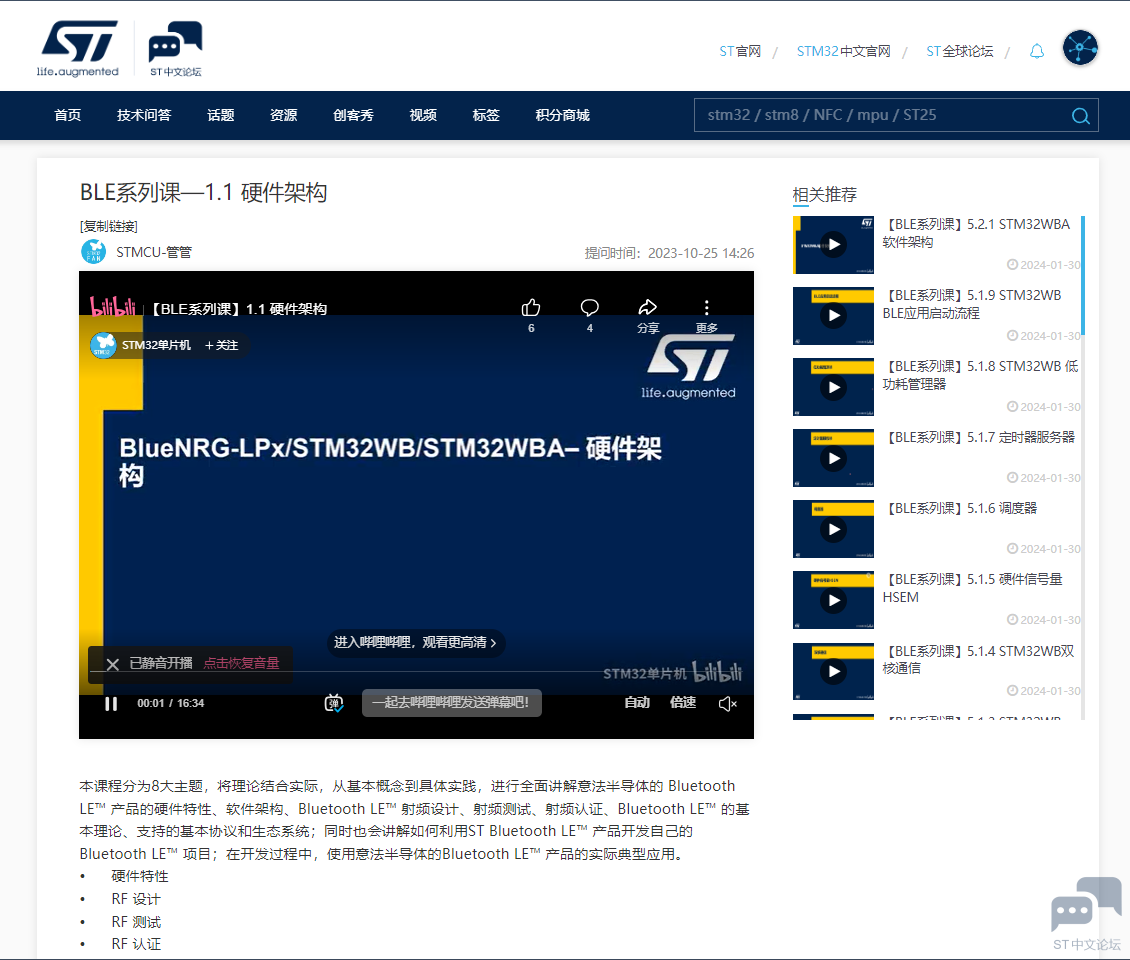Play 5.1.9 STM32WB BLE应用启动流程 thumbnail
1130x960 pixels.
[x=833, y=316]
